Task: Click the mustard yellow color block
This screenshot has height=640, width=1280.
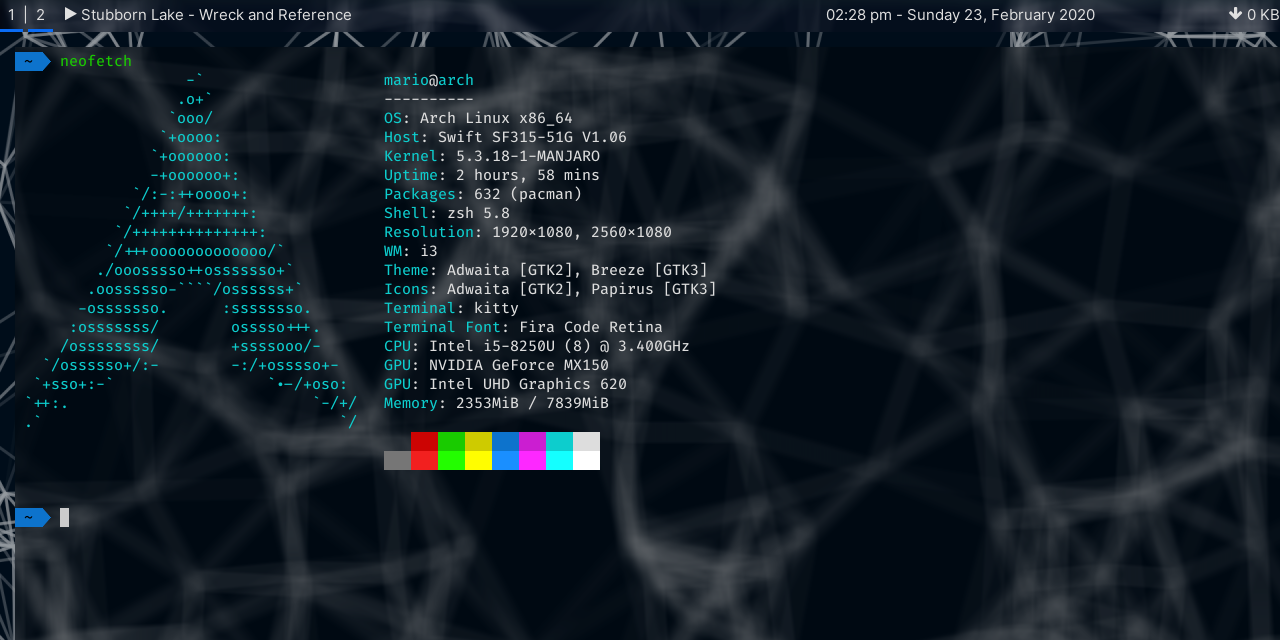Action: click(478, 441)
